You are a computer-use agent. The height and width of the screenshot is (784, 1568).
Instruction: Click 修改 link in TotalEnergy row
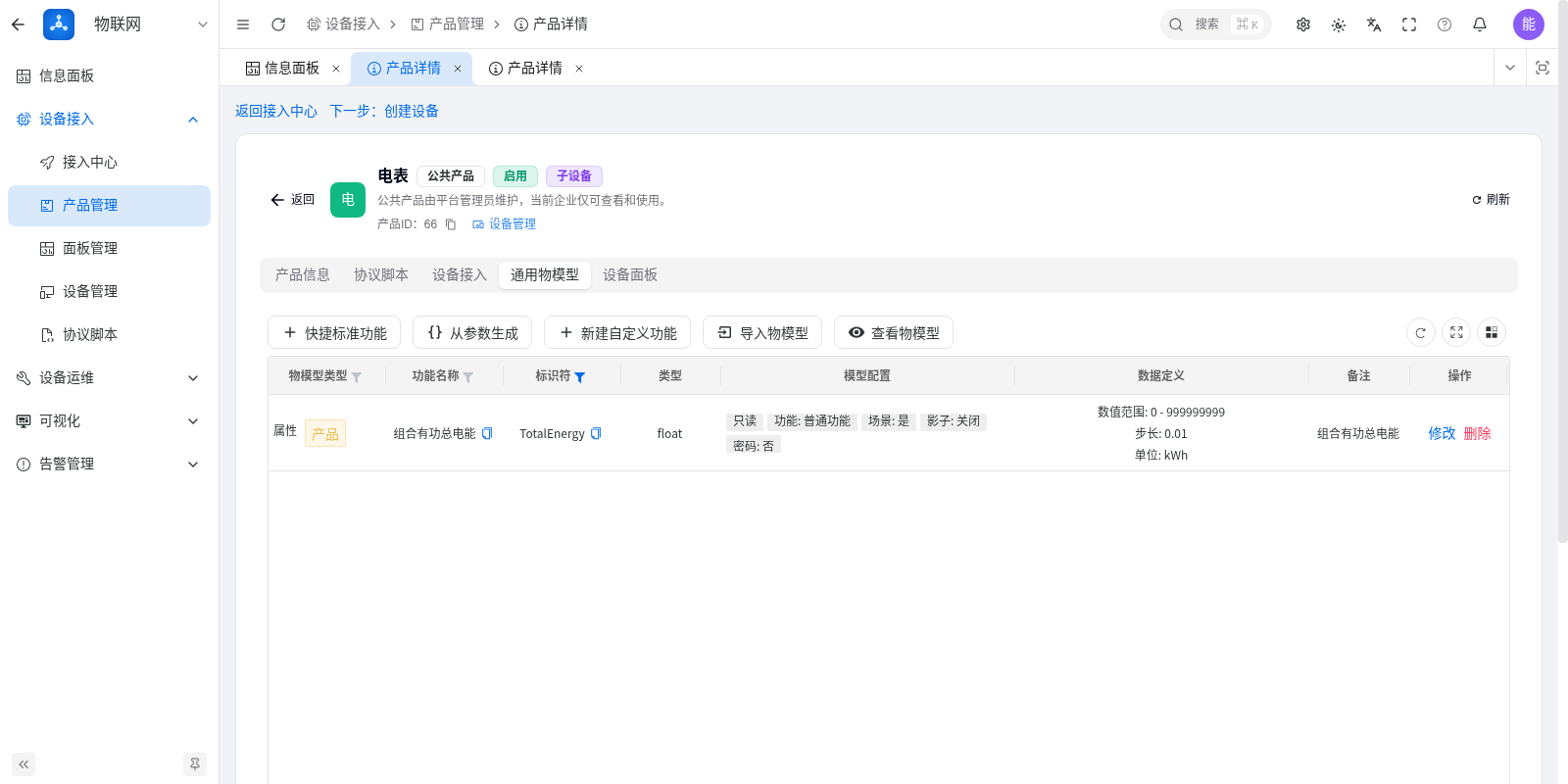click(x=1442, y=433)
